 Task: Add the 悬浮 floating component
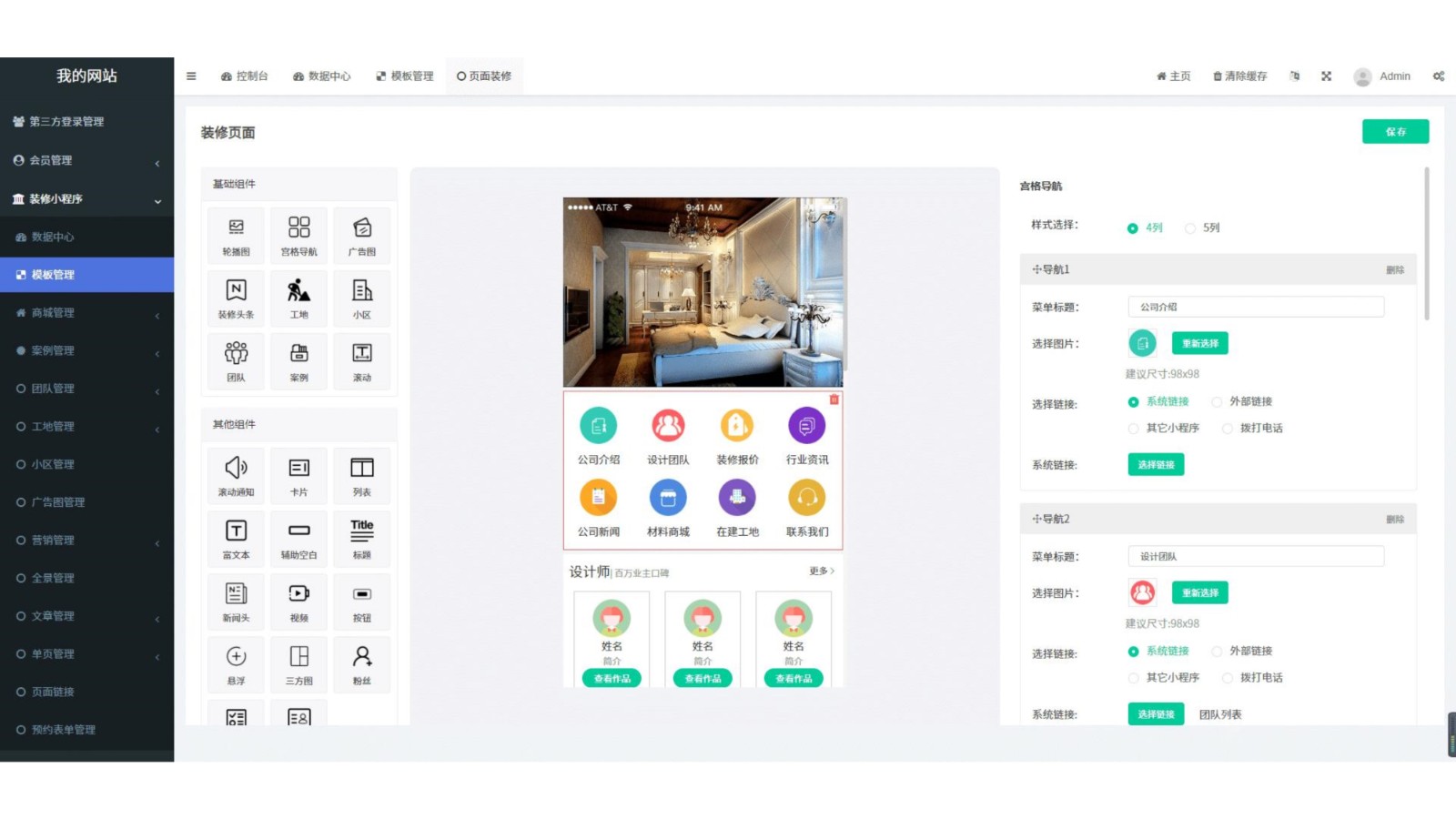(236, 663)
